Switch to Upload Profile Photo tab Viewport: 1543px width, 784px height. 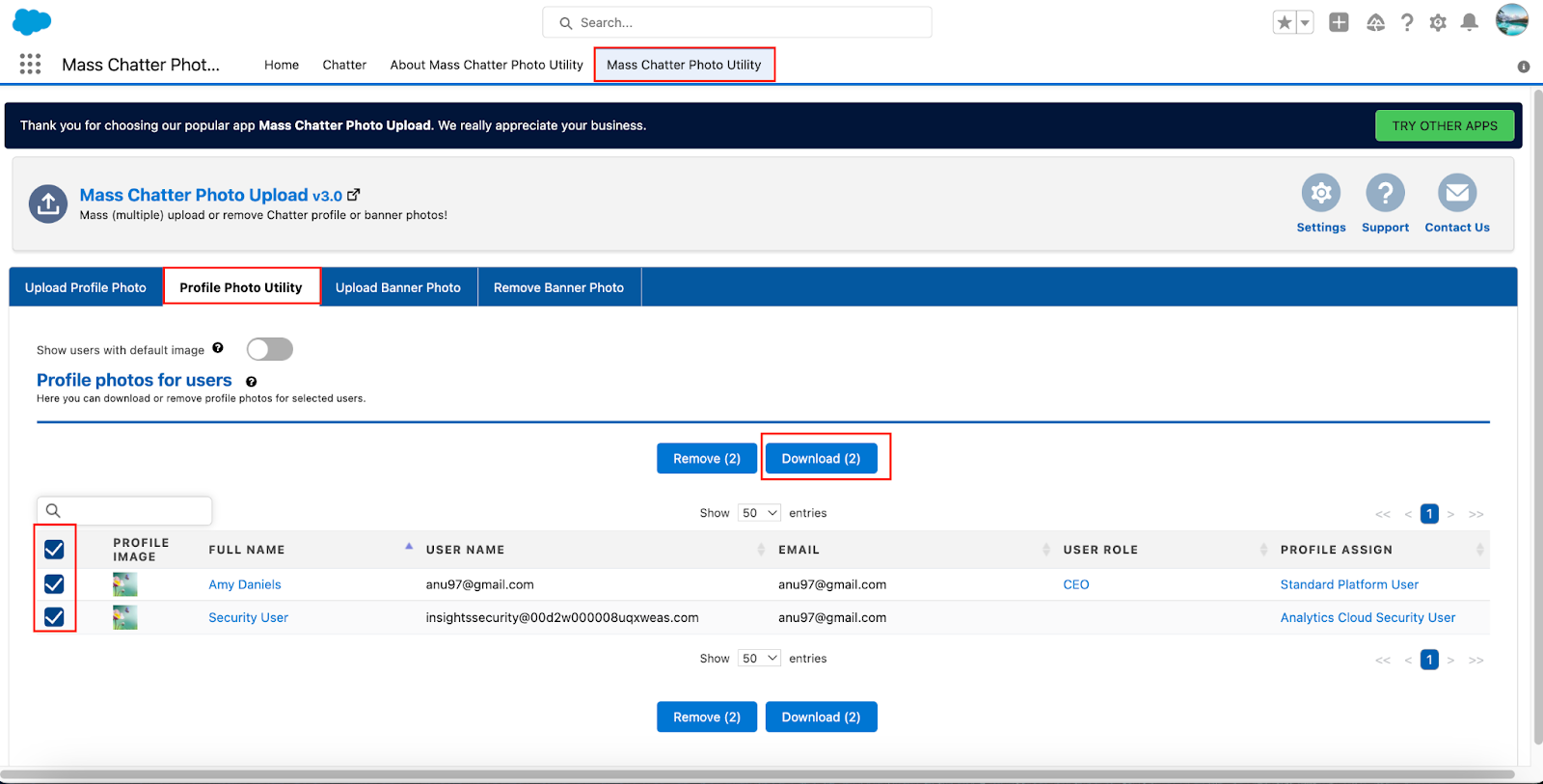(86, 287)
